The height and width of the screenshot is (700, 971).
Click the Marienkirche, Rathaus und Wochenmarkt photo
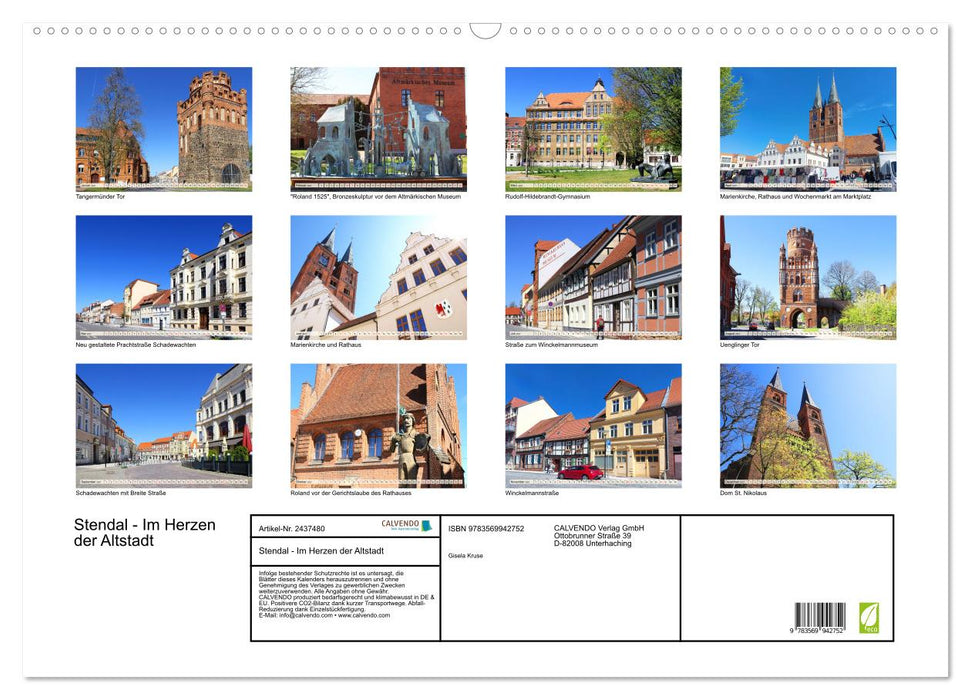(x=808, y=129)
